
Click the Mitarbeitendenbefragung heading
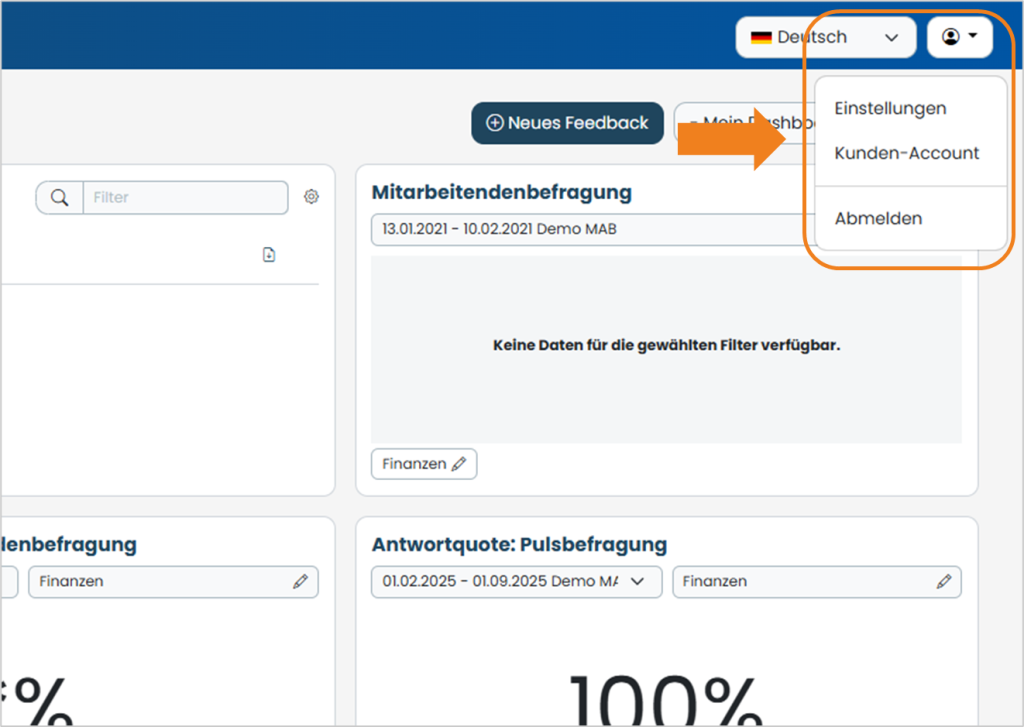(502, 192)
